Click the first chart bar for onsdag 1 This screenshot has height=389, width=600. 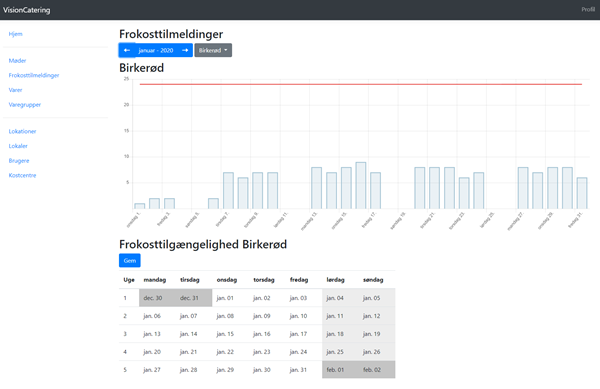click(x=140, y=206)
